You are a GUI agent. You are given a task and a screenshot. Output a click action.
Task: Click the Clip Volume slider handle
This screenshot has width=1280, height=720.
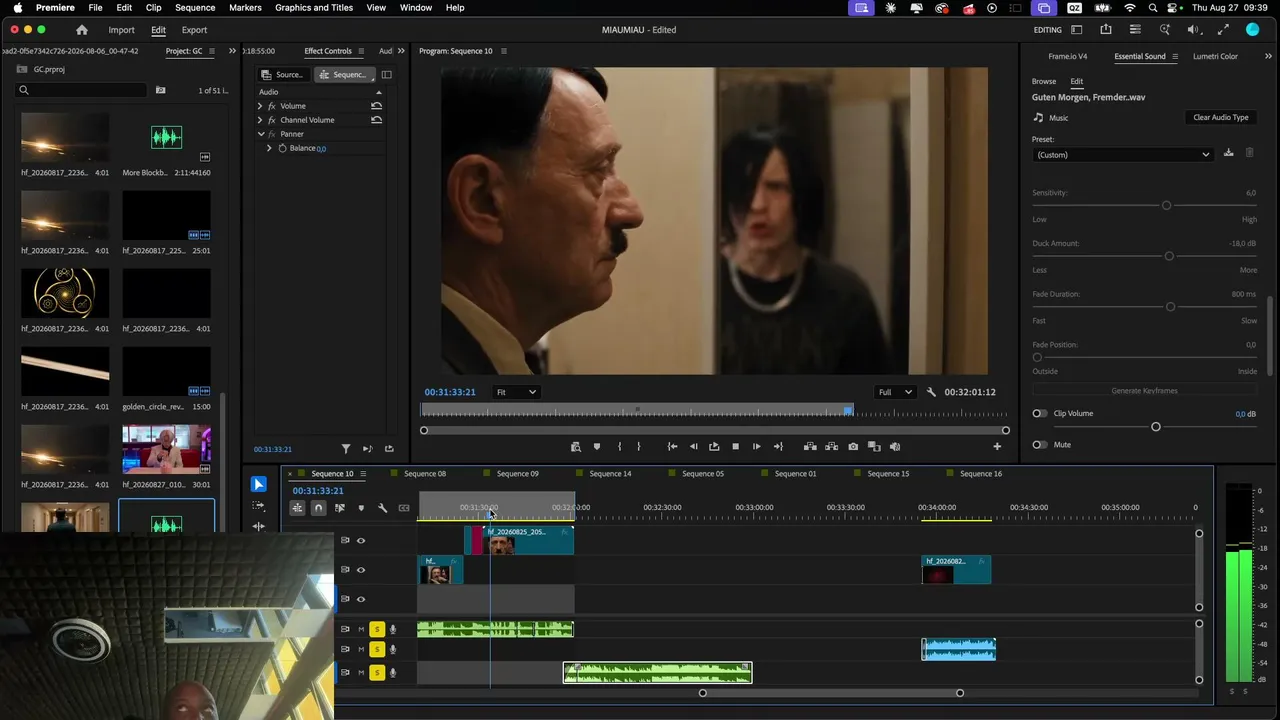pos(1156,427)
